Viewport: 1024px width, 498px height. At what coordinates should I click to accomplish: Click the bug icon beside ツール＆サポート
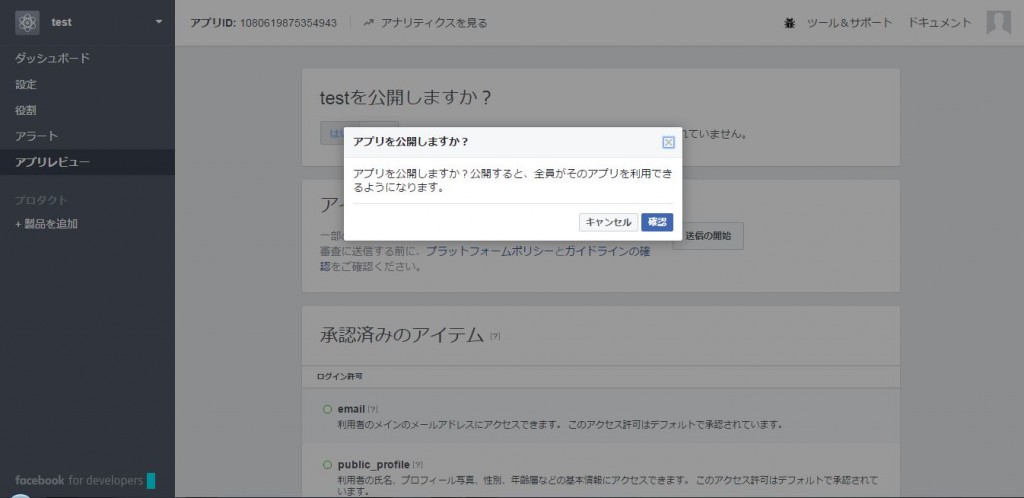(790, 23)
